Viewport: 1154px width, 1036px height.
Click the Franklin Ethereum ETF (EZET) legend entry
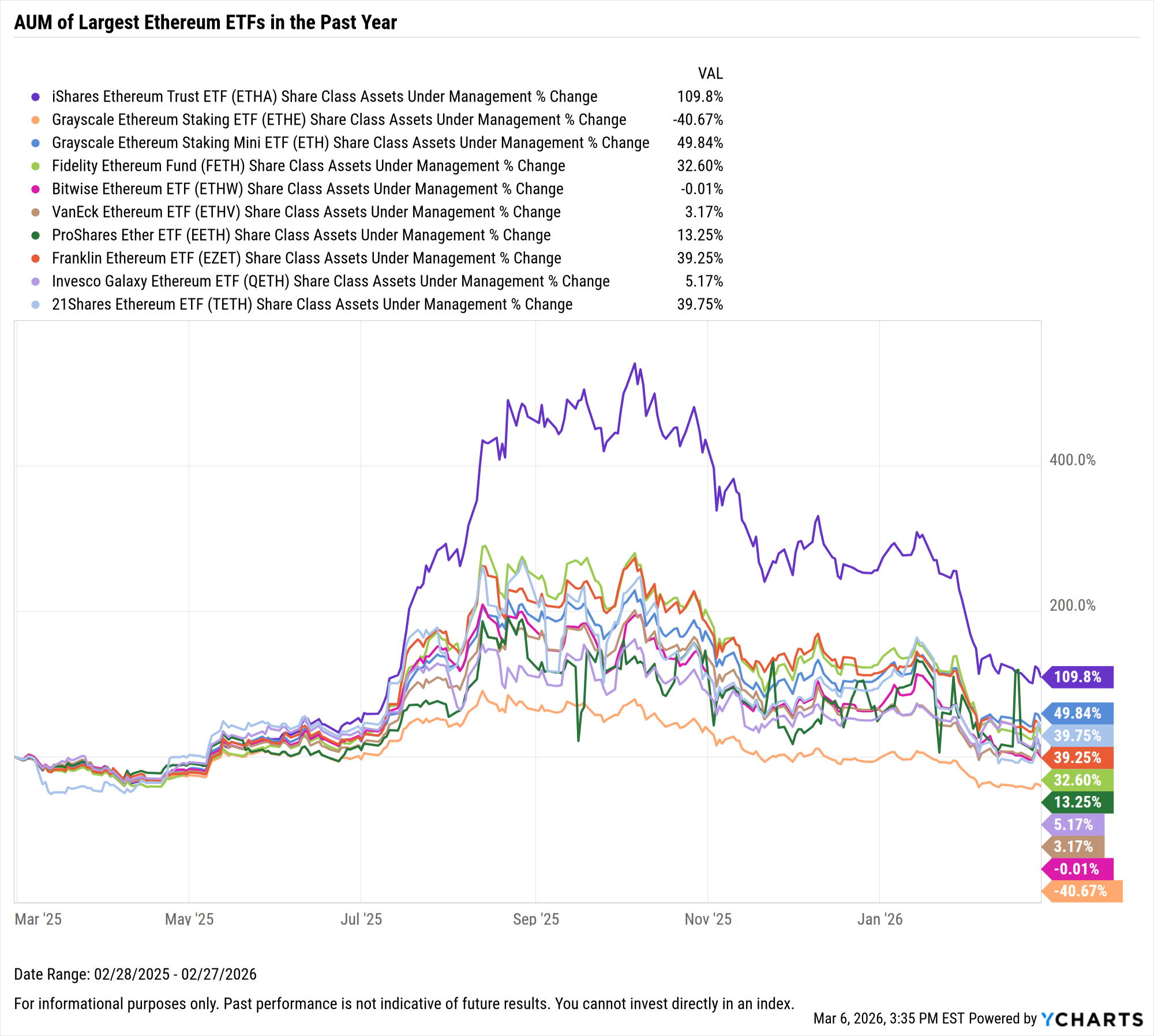pos(306,259)
